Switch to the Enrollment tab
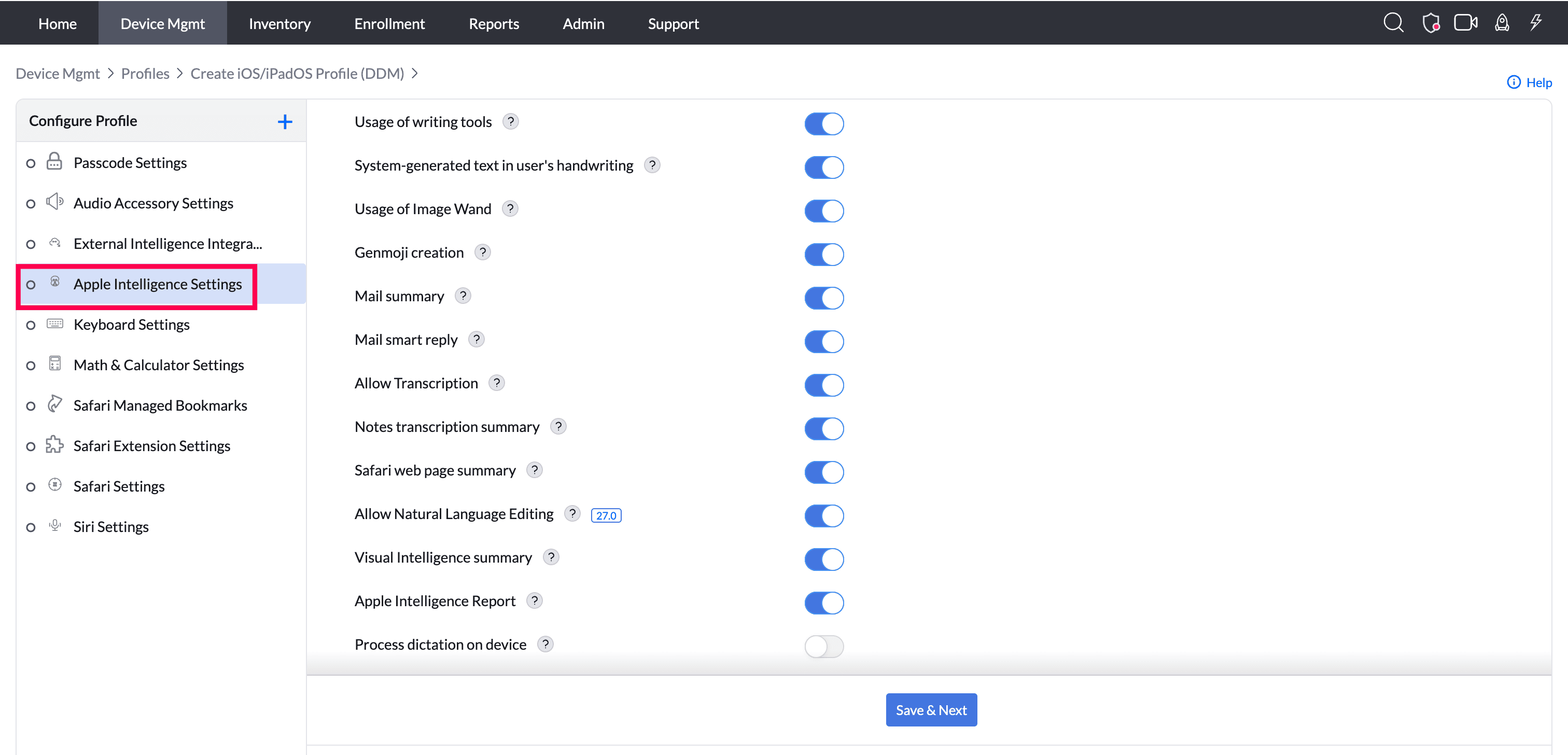 (389, 23)
